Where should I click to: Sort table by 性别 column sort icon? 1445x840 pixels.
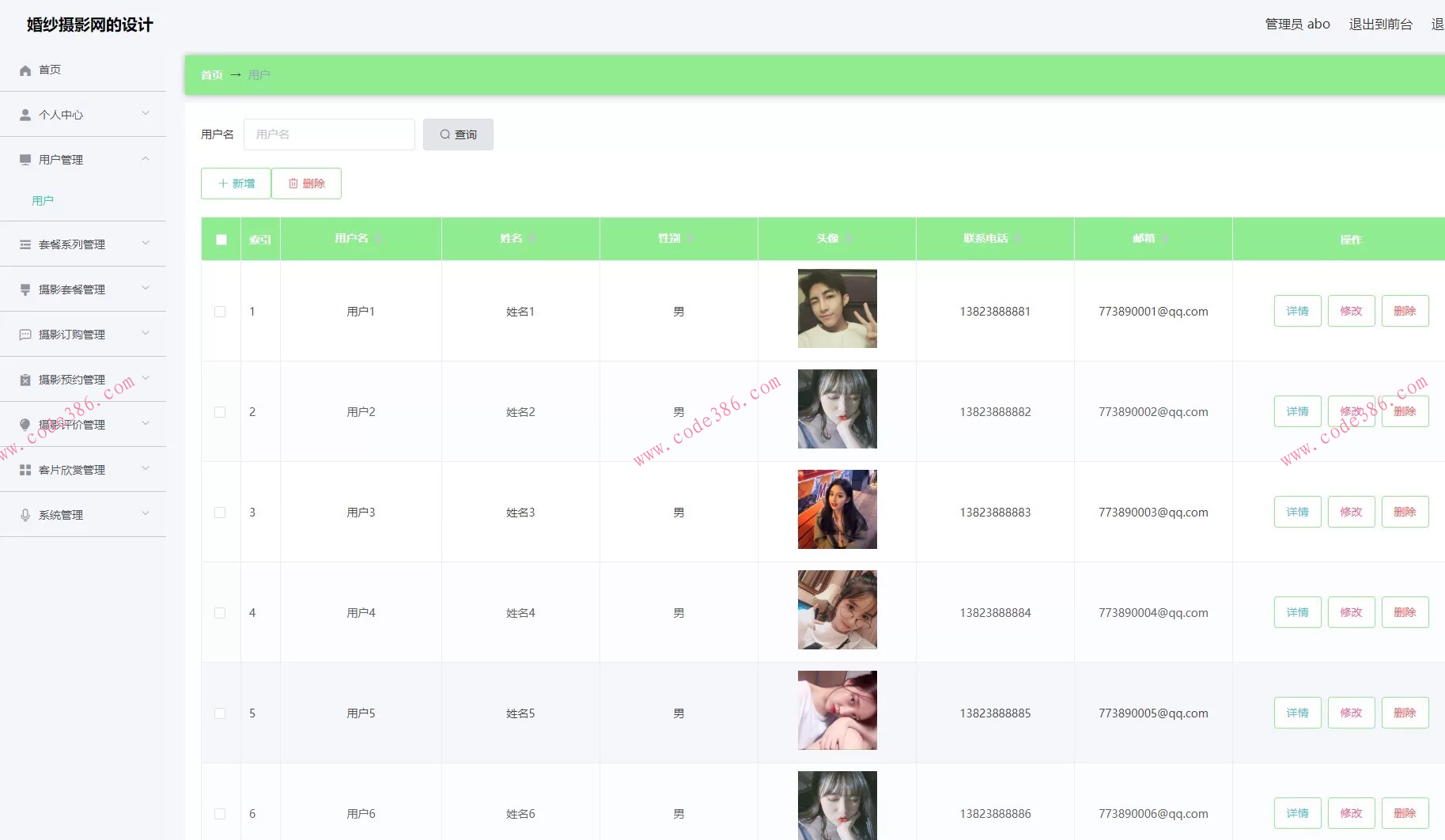pyautogui.click(x=690, y=238)
